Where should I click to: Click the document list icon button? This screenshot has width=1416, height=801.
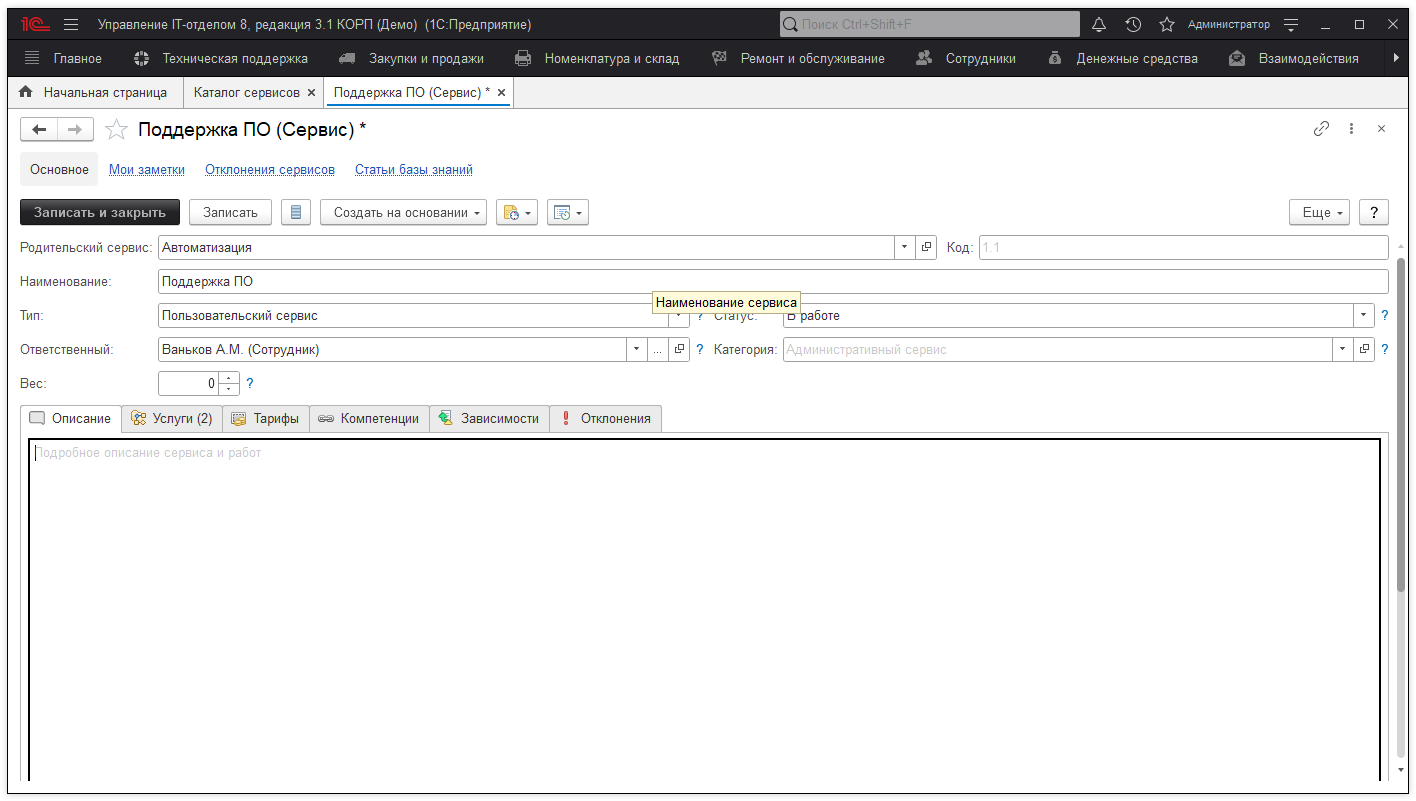[x=296, y=212]
